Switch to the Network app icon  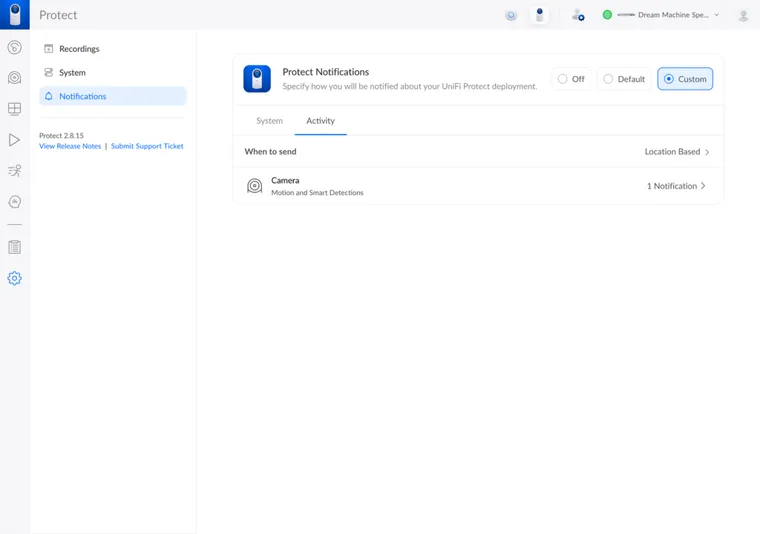pyautogui.click(x=511, y=16)
